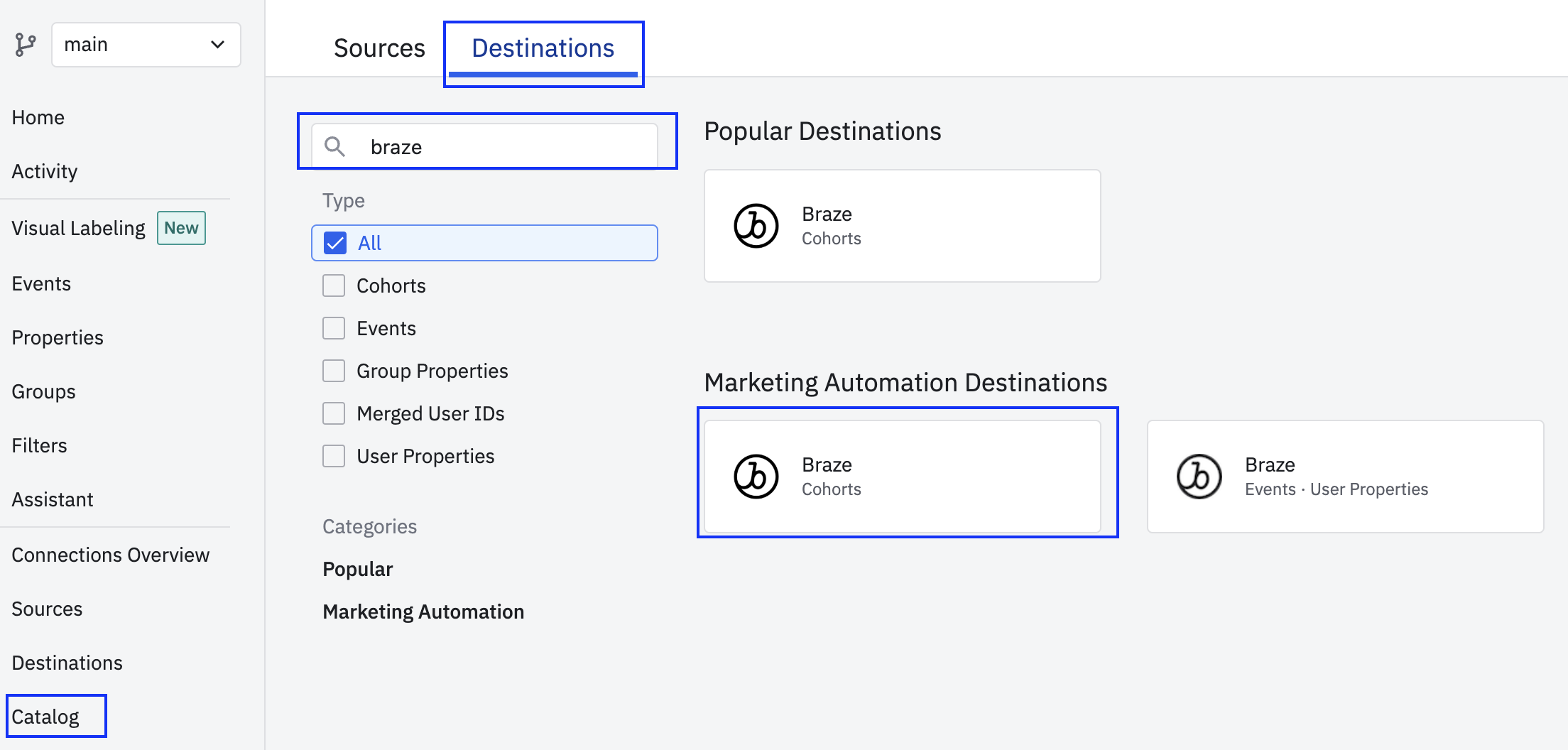Open Braze Cohorts card under Marketing Automation
Image resolution: width=1568 pixels, height=750 pixels.
coord(903,477)
